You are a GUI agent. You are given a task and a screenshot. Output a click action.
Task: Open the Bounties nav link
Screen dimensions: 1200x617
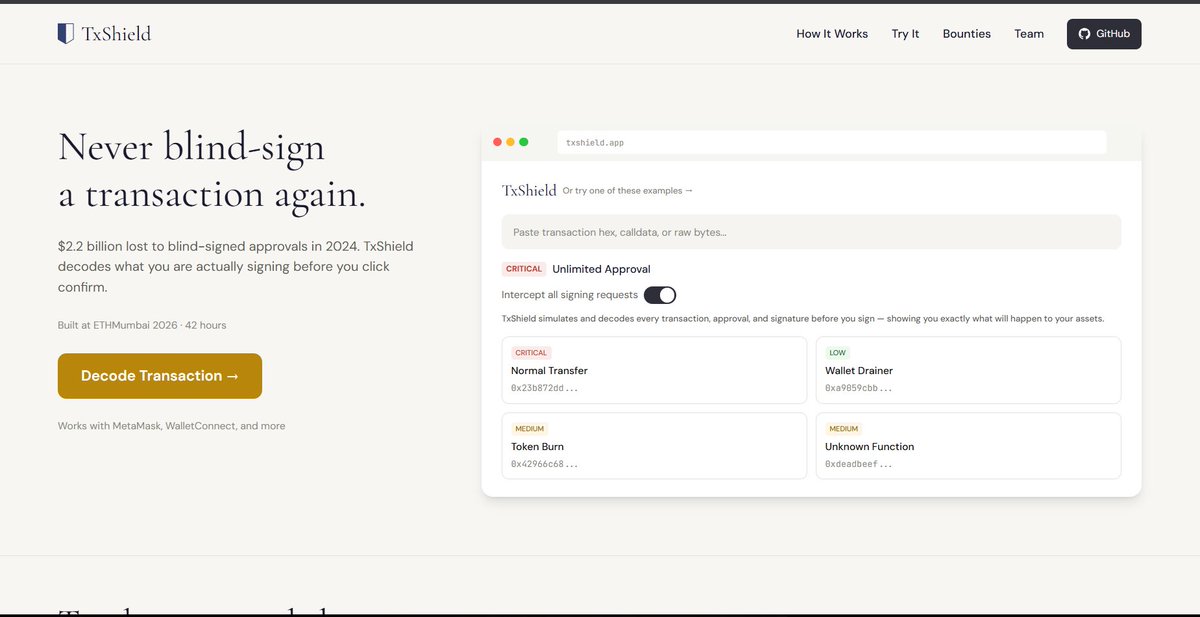click(967, 34)
